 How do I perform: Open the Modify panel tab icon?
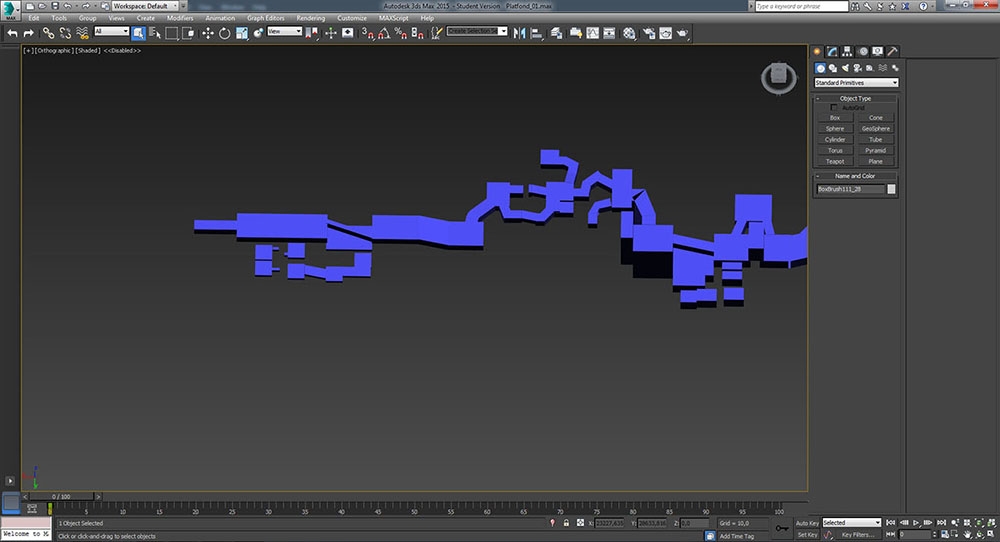click(x=832, y=51)
